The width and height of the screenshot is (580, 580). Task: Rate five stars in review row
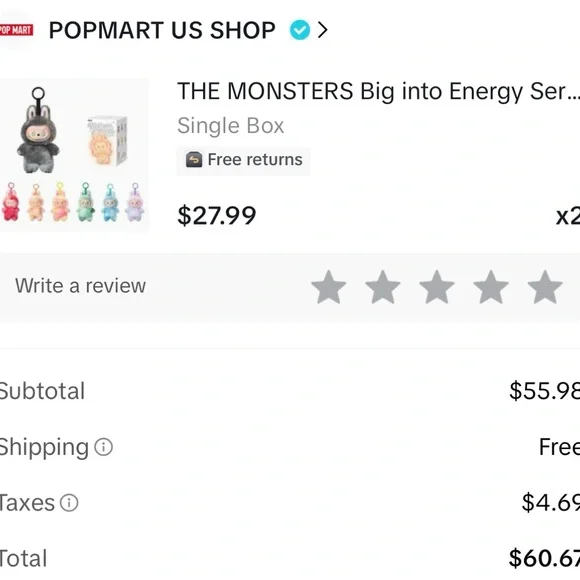(x=545, y=287)
